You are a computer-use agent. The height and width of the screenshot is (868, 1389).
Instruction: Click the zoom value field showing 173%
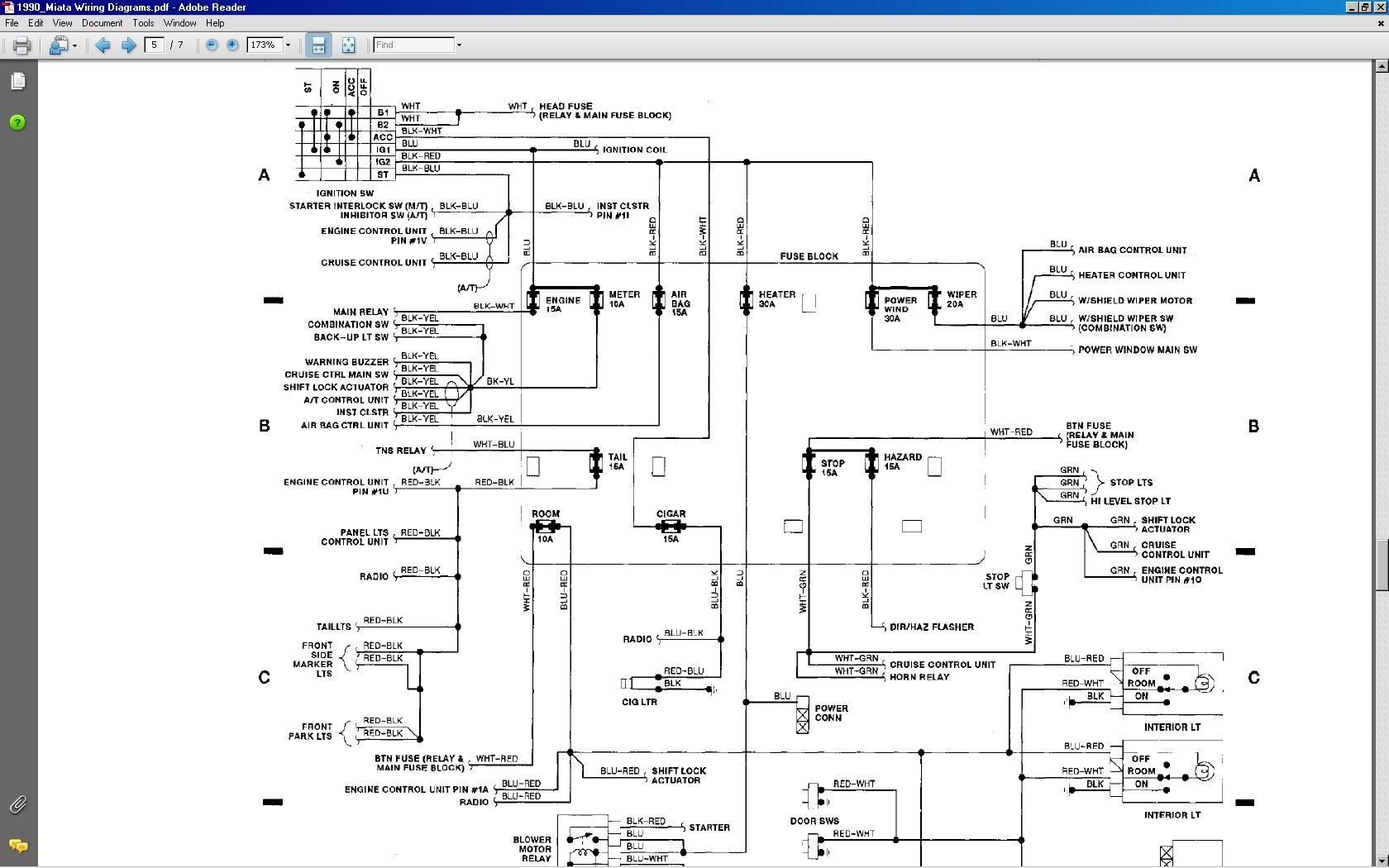(x=265, y=45)
